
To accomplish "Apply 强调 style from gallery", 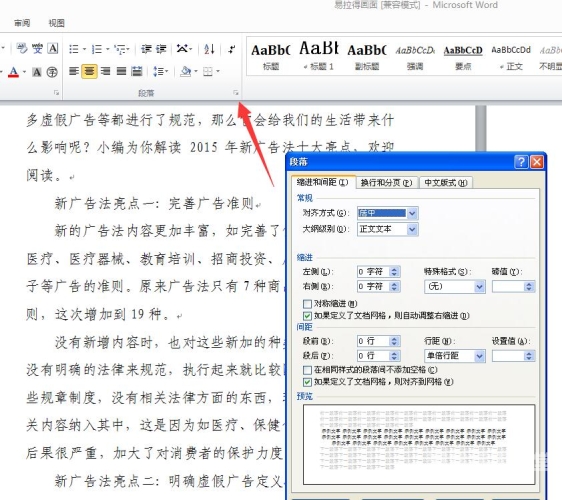I will 415,56.
